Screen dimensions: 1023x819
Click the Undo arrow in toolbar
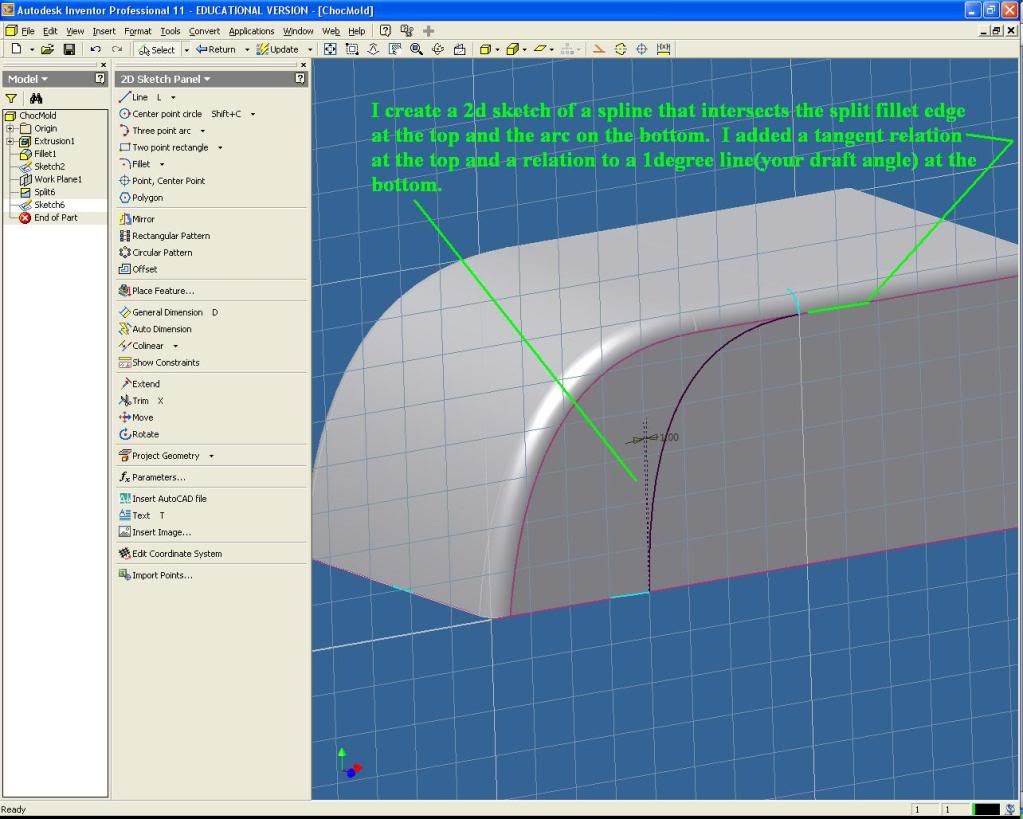95,49
